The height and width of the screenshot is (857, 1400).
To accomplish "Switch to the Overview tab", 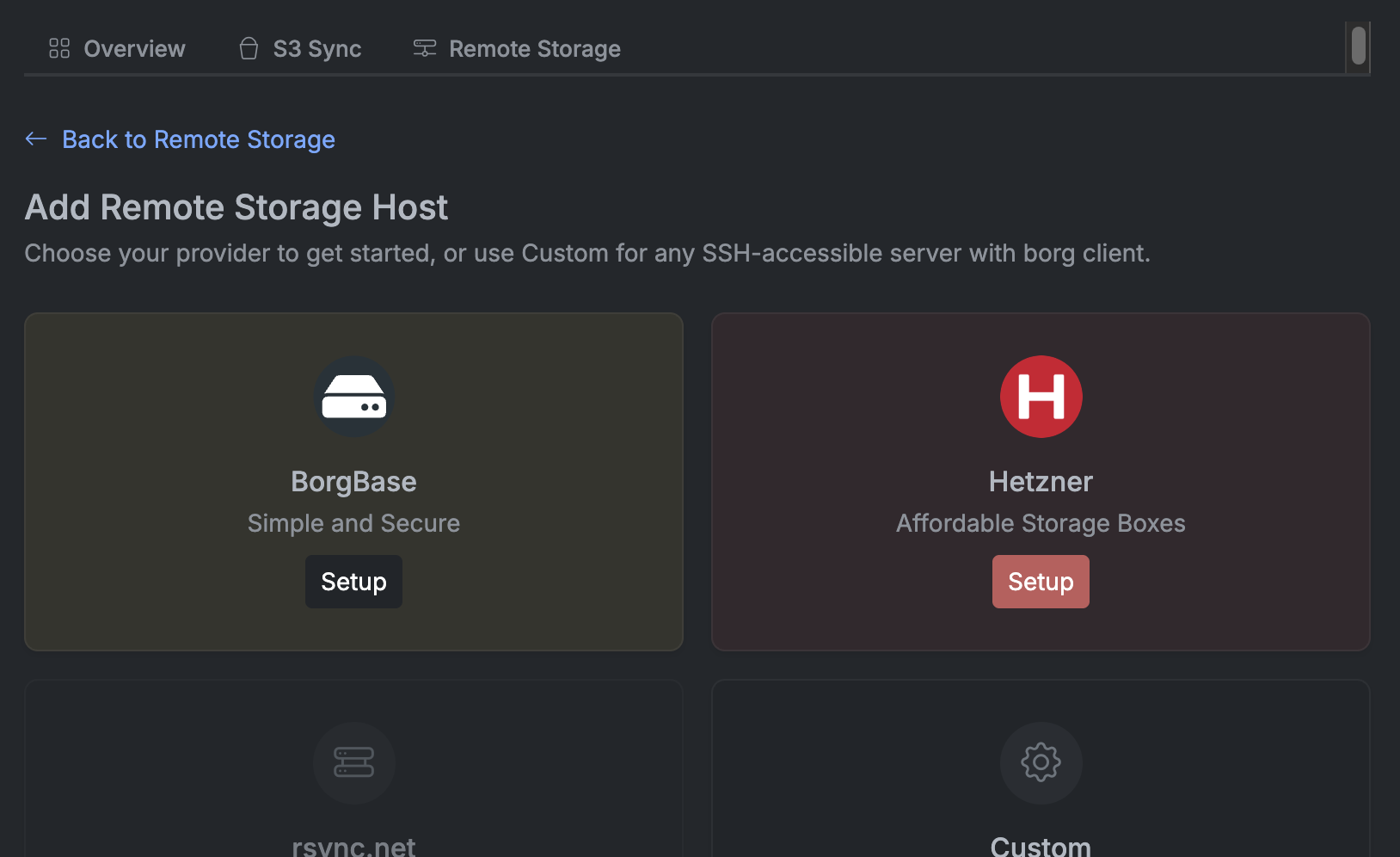I will tap(132, 48).
